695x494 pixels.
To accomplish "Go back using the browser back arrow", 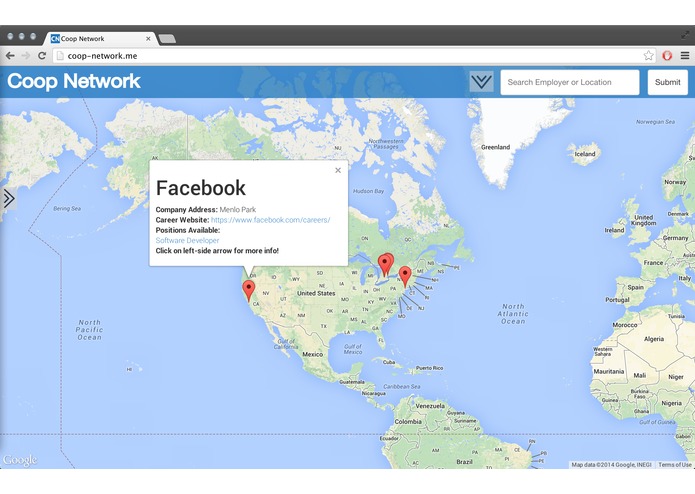I will click(x=10, y=56).
